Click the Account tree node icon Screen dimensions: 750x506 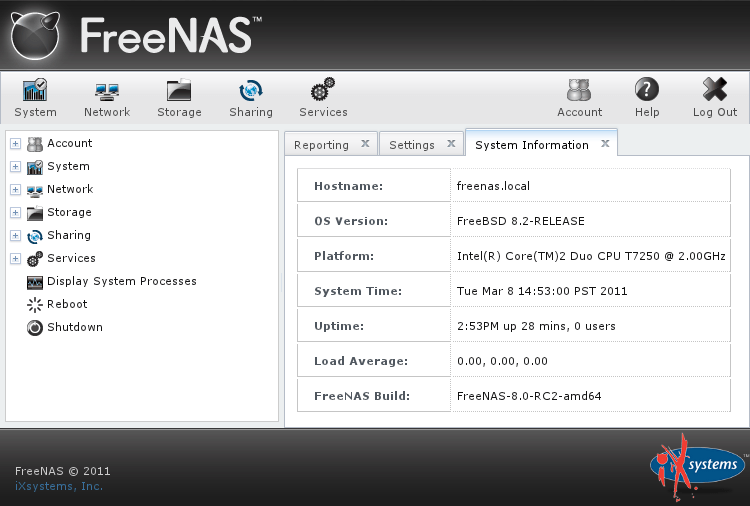(x=35, y=143)
